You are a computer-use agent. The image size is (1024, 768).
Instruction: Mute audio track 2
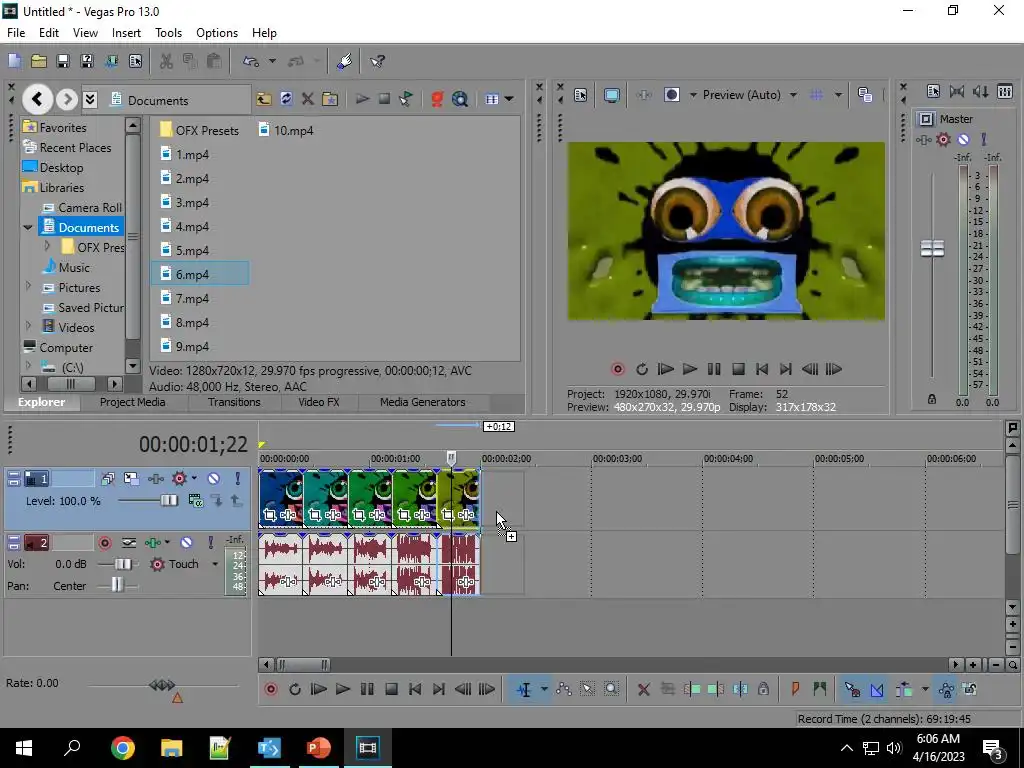[x=186, y=543]
